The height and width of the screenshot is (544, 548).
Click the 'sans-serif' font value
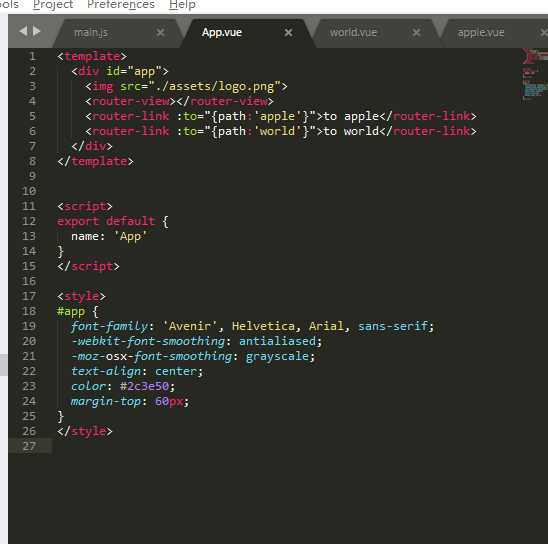(x=393, y=326)
